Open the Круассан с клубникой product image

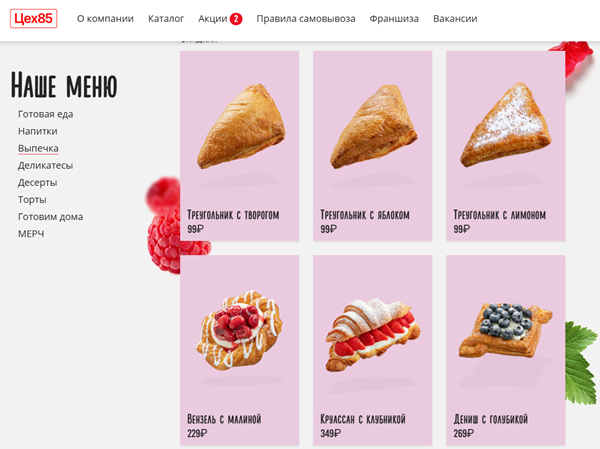point(373,335)
